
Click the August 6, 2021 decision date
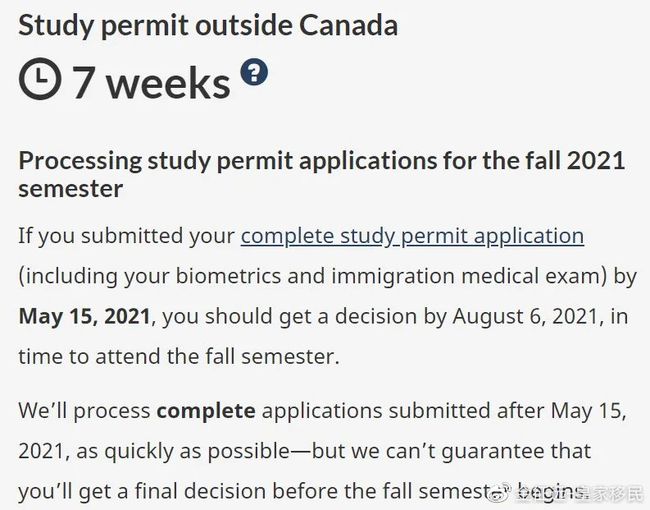coord(526,317)
